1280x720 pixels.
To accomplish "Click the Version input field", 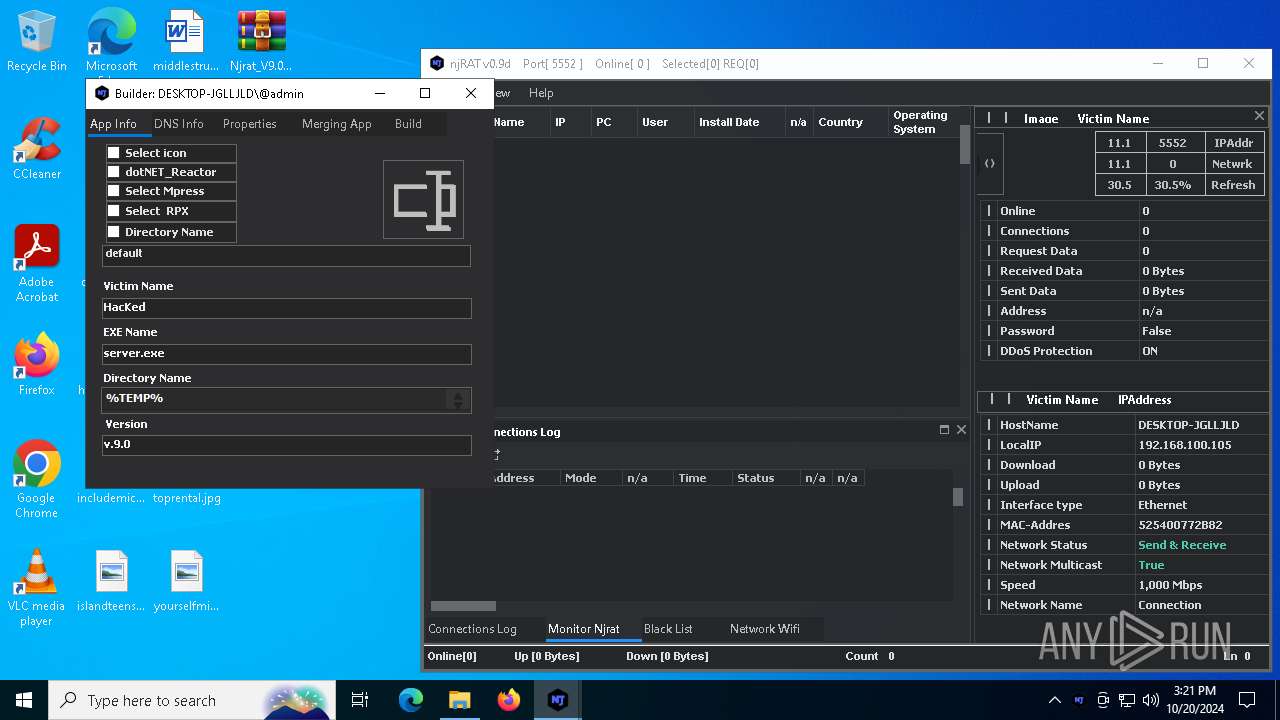I will [x=286, y=445].
